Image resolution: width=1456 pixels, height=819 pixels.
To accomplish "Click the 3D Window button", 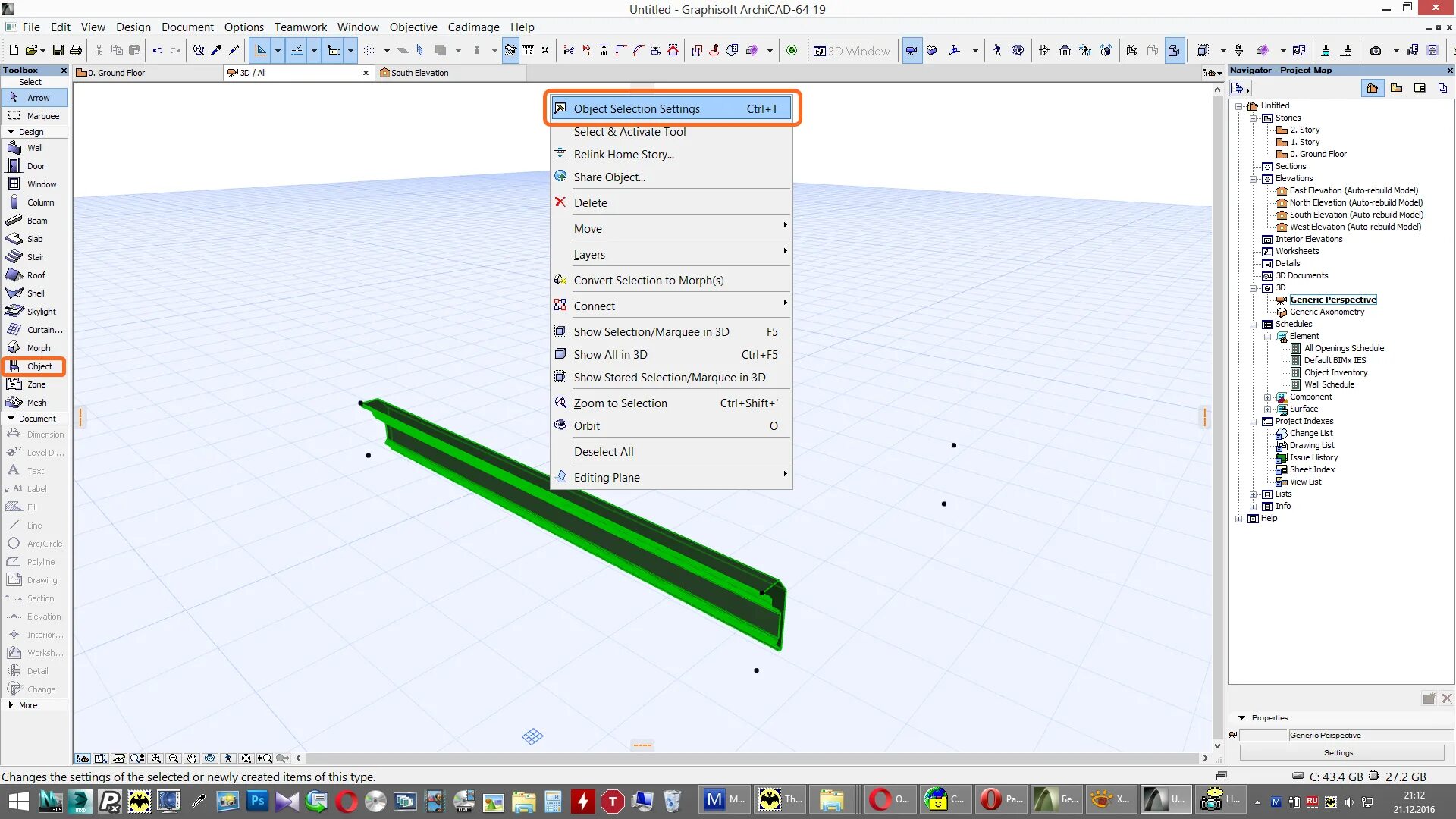I will (x=852, y=51).
